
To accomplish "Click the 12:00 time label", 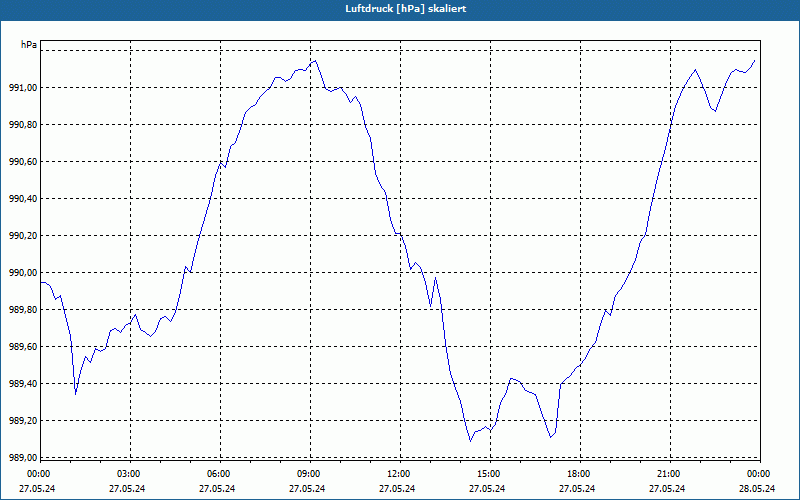I will pyautogui.click(x=397, y=474).
